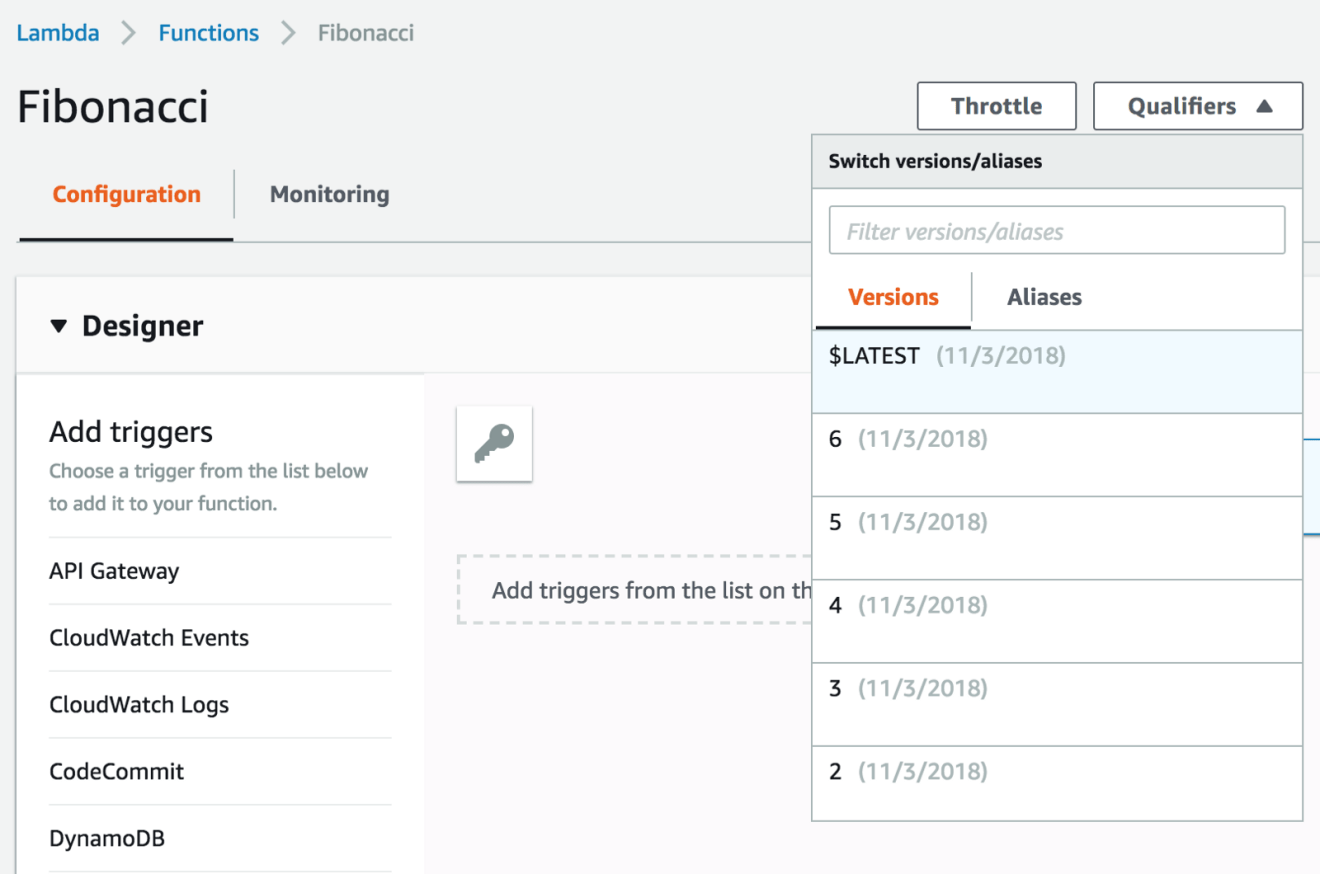Select the Versions tab
This screenshot has height=874, width=1320.
893,297
